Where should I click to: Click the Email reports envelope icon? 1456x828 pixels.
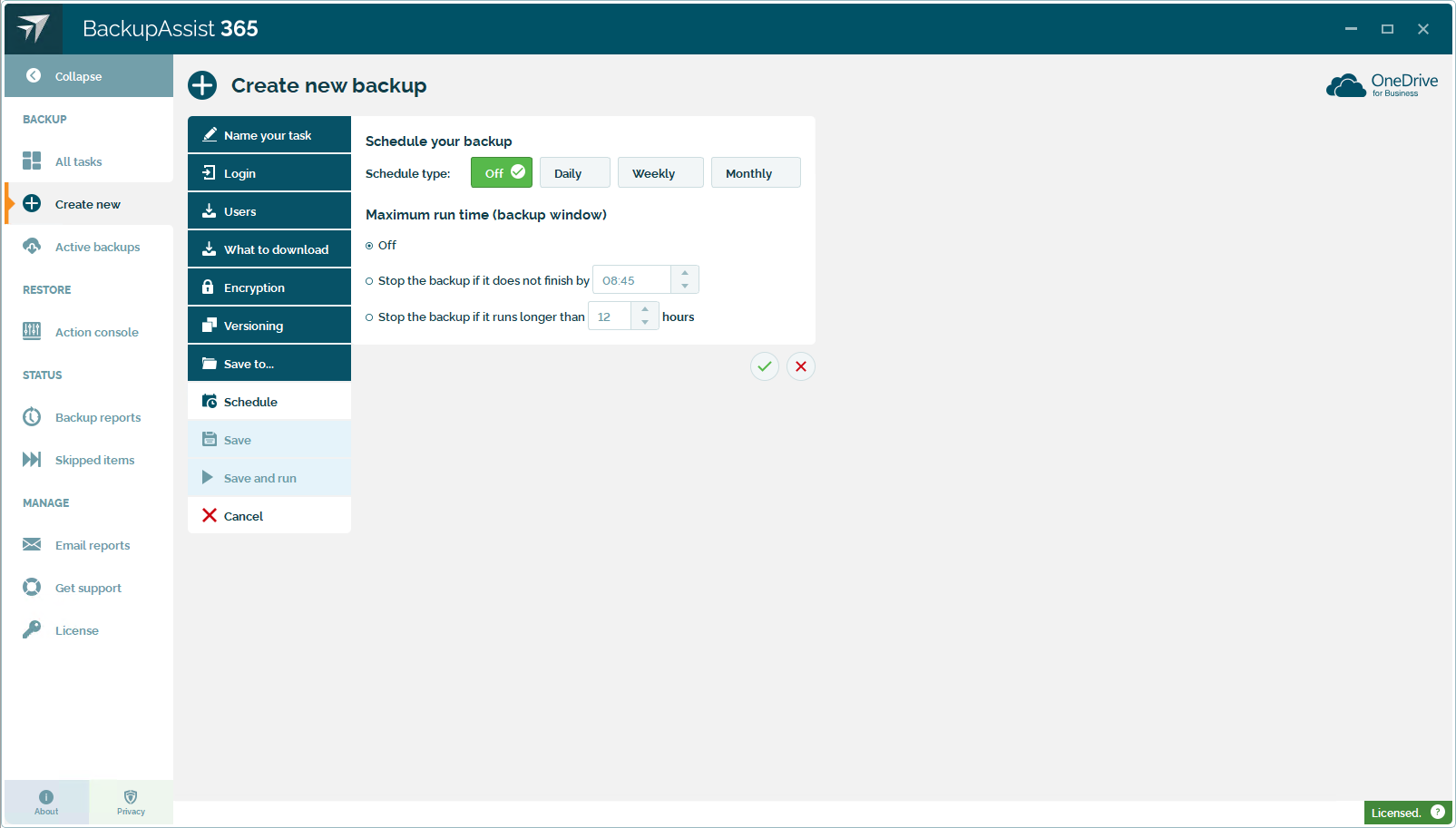32,544
